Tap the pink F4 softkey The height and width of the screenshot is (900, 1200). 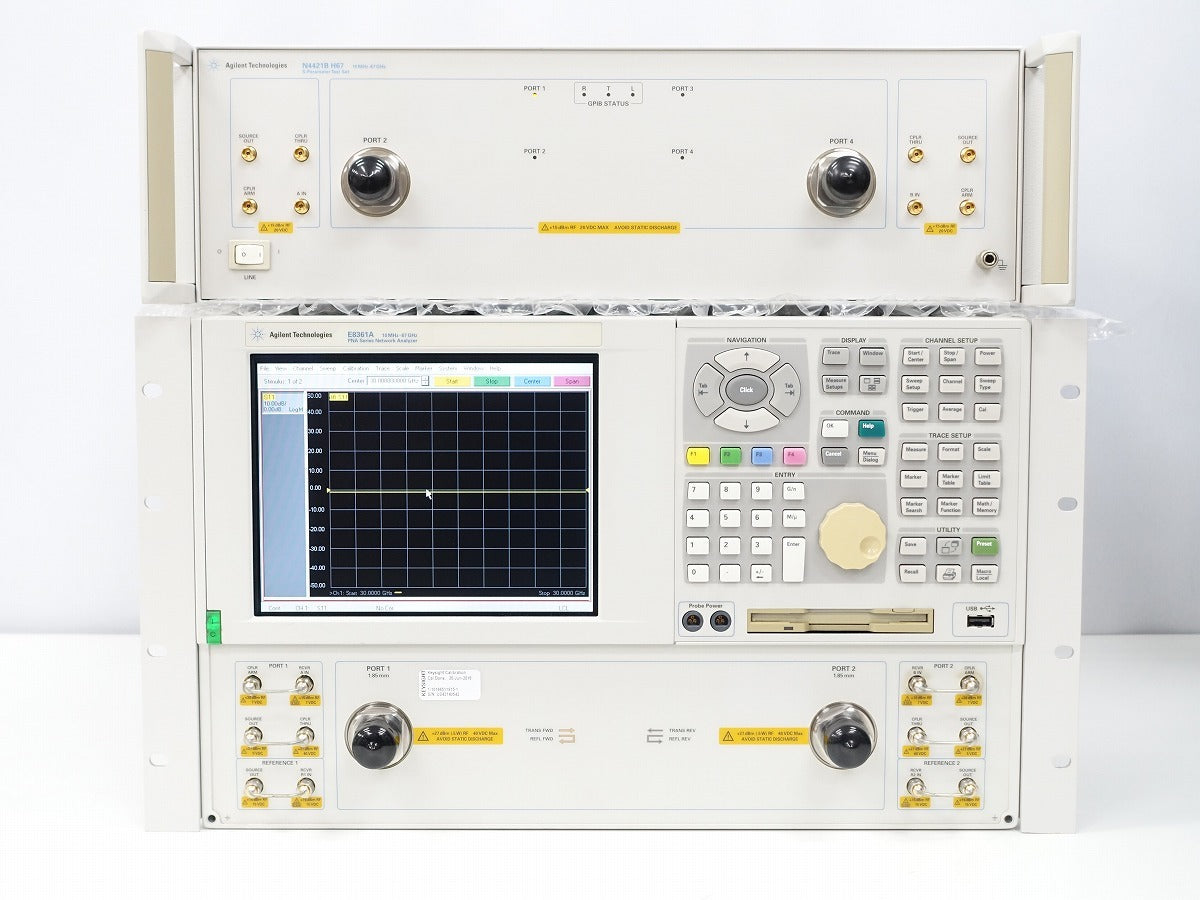[794, 456]
